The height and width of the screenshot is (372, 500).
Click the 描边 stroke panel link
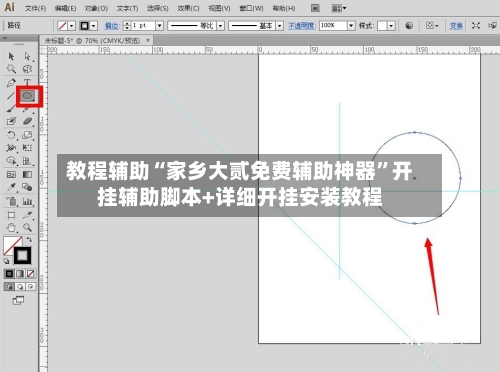click(112, 26)
